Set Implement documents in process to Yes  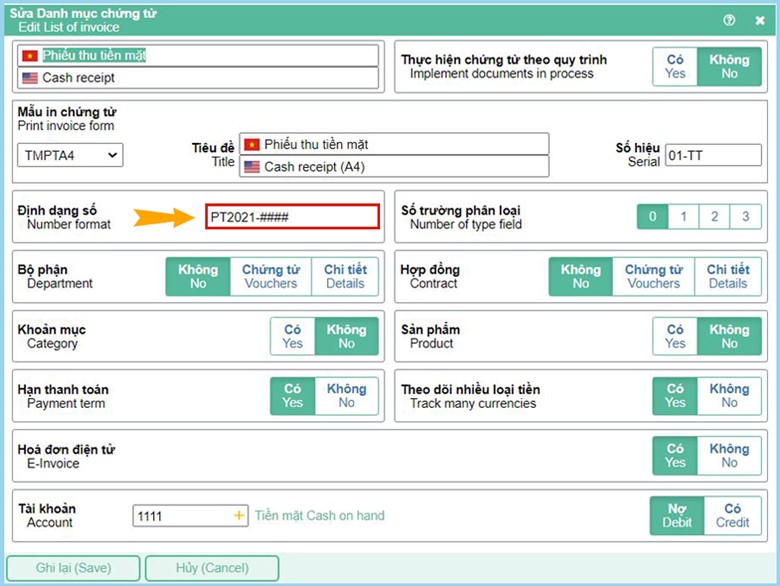click(675, 67)
